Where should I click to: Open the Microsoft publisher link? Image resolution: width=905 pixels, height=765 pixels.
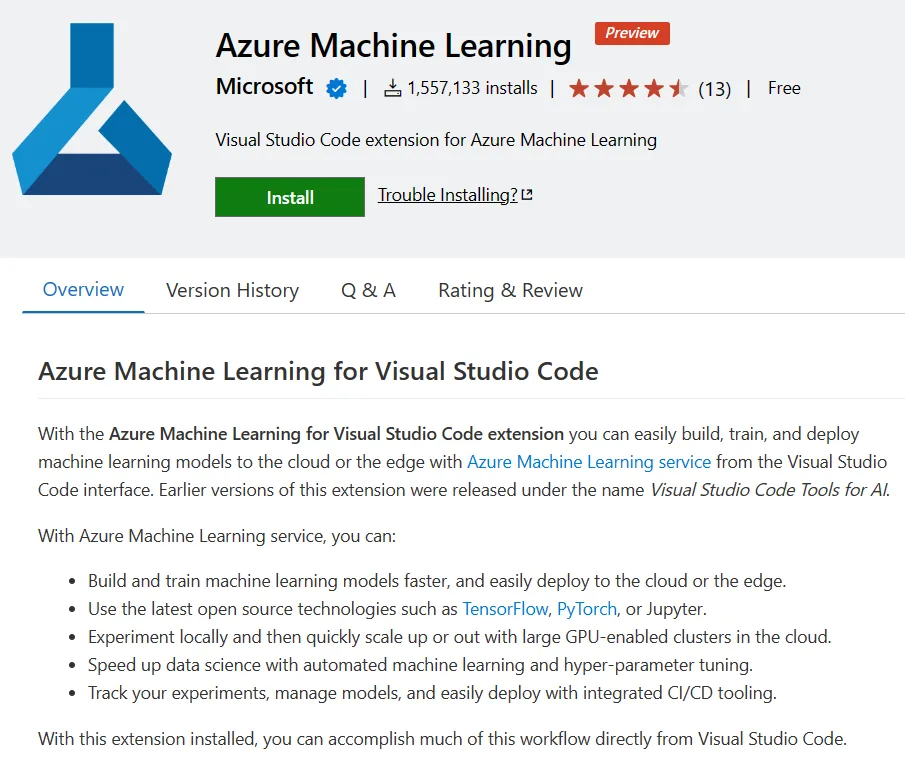[264, 87]
